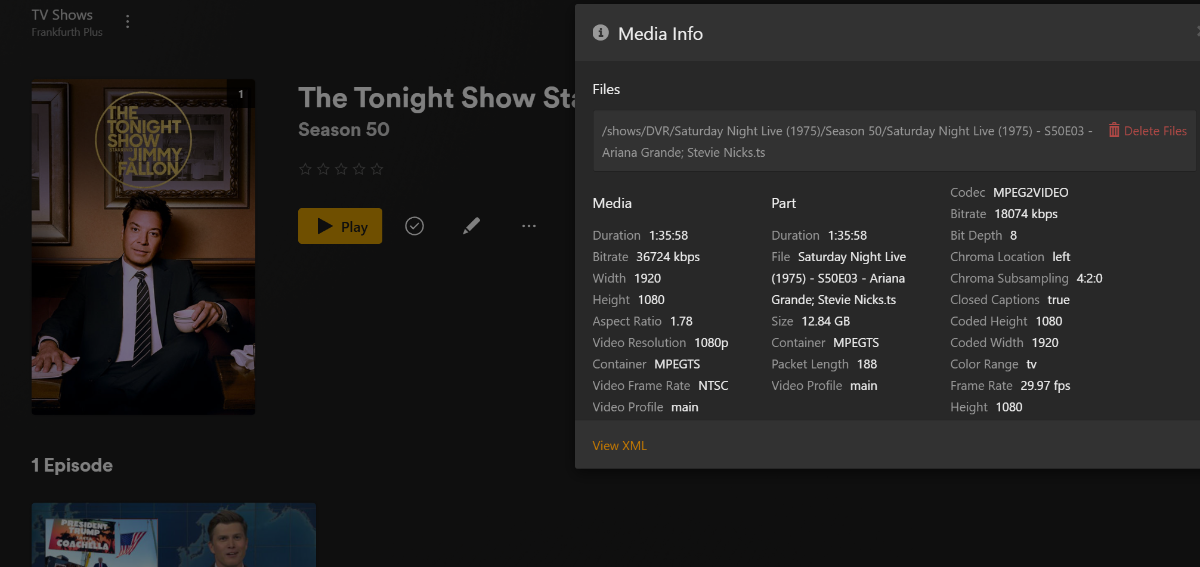Go to the TV Shows library heading

(62, 15)
